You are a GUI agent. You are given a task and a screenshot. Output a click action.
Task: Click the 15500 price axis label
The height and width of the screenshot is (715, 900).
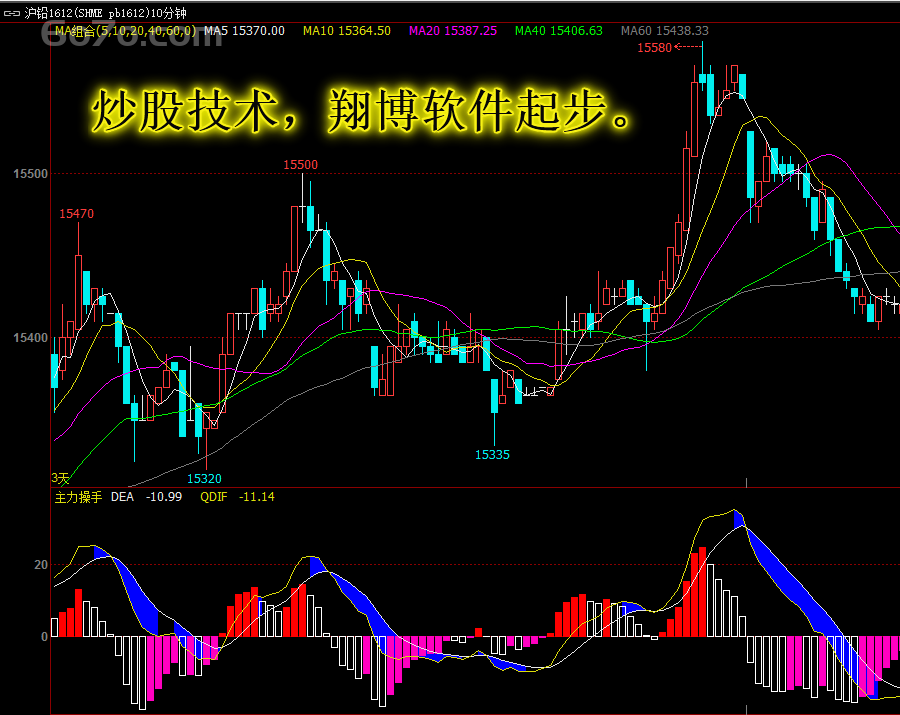[30, 174]
